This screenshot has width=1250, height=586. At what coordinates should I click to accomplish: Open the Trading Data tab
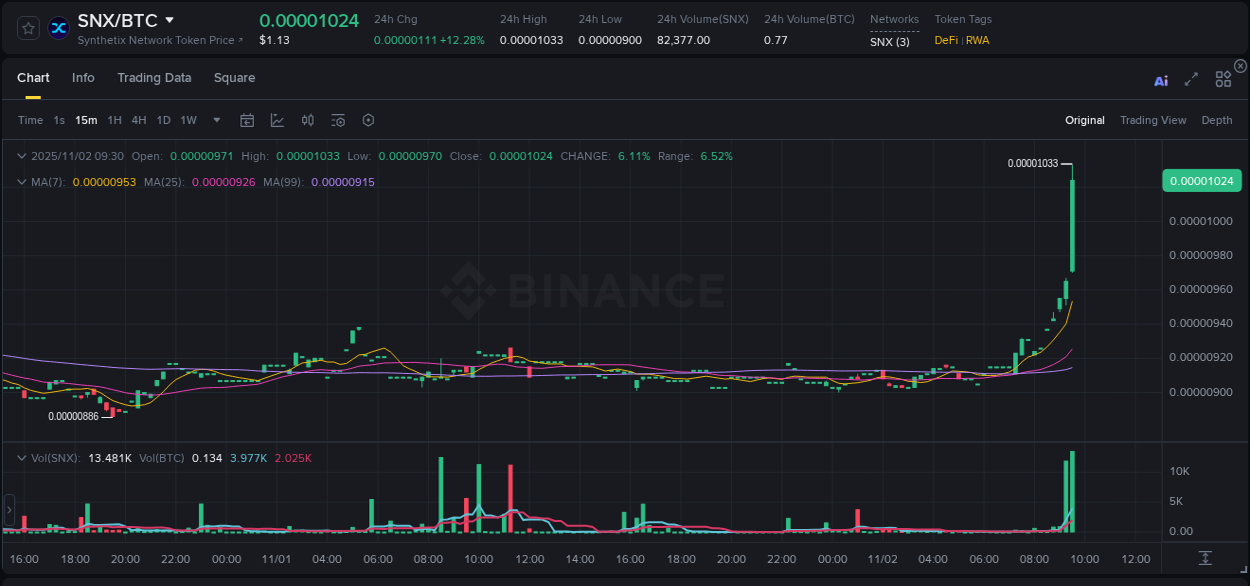[x=154, y=77]
